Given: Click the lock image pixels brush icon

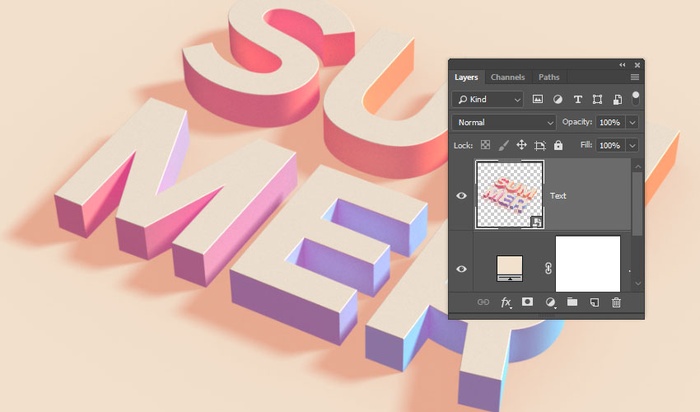Looking at the screenshot, I should coord(504,145).
